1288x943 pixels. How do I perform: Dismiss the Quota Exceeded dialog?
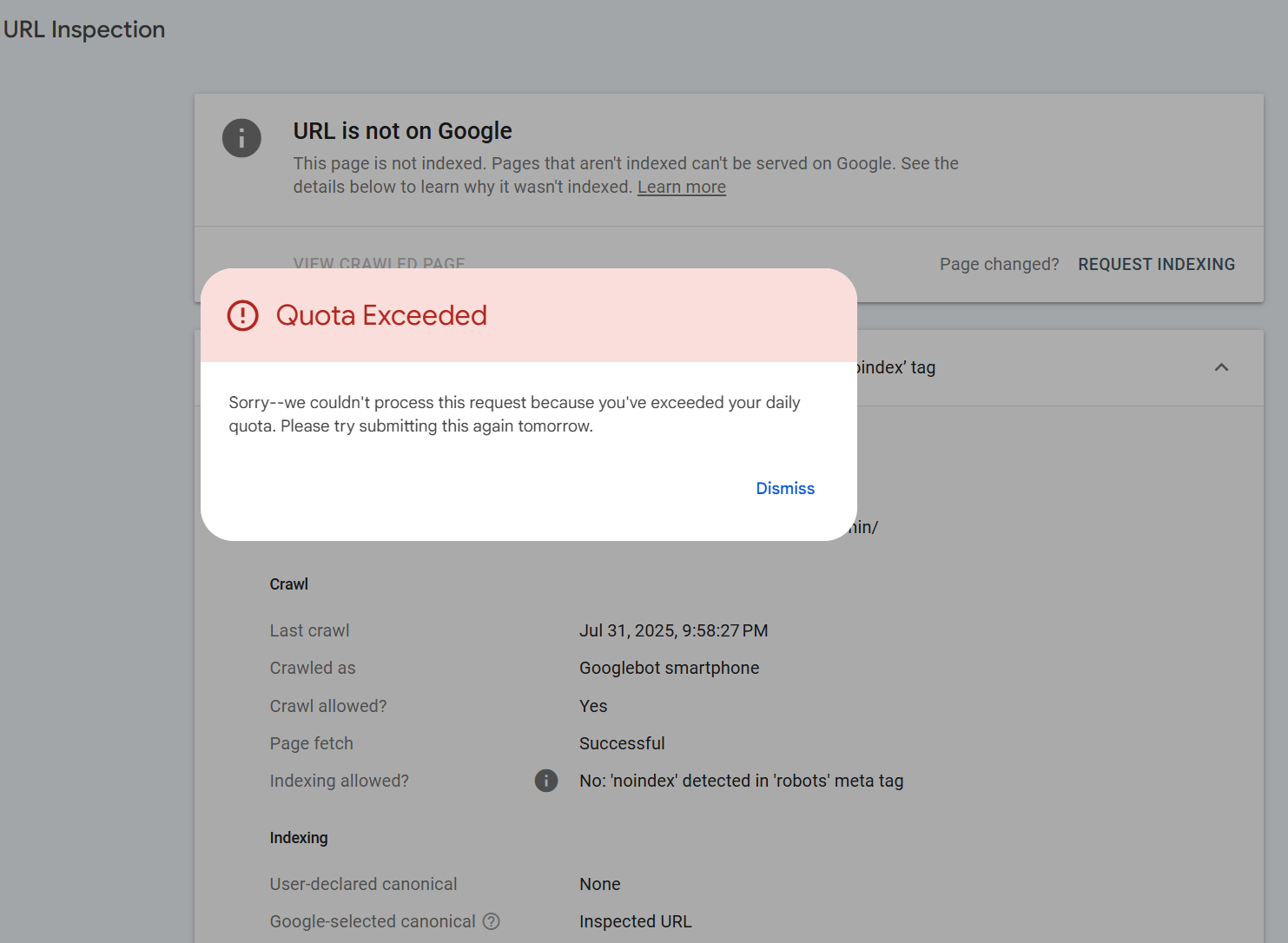(785, 488)
